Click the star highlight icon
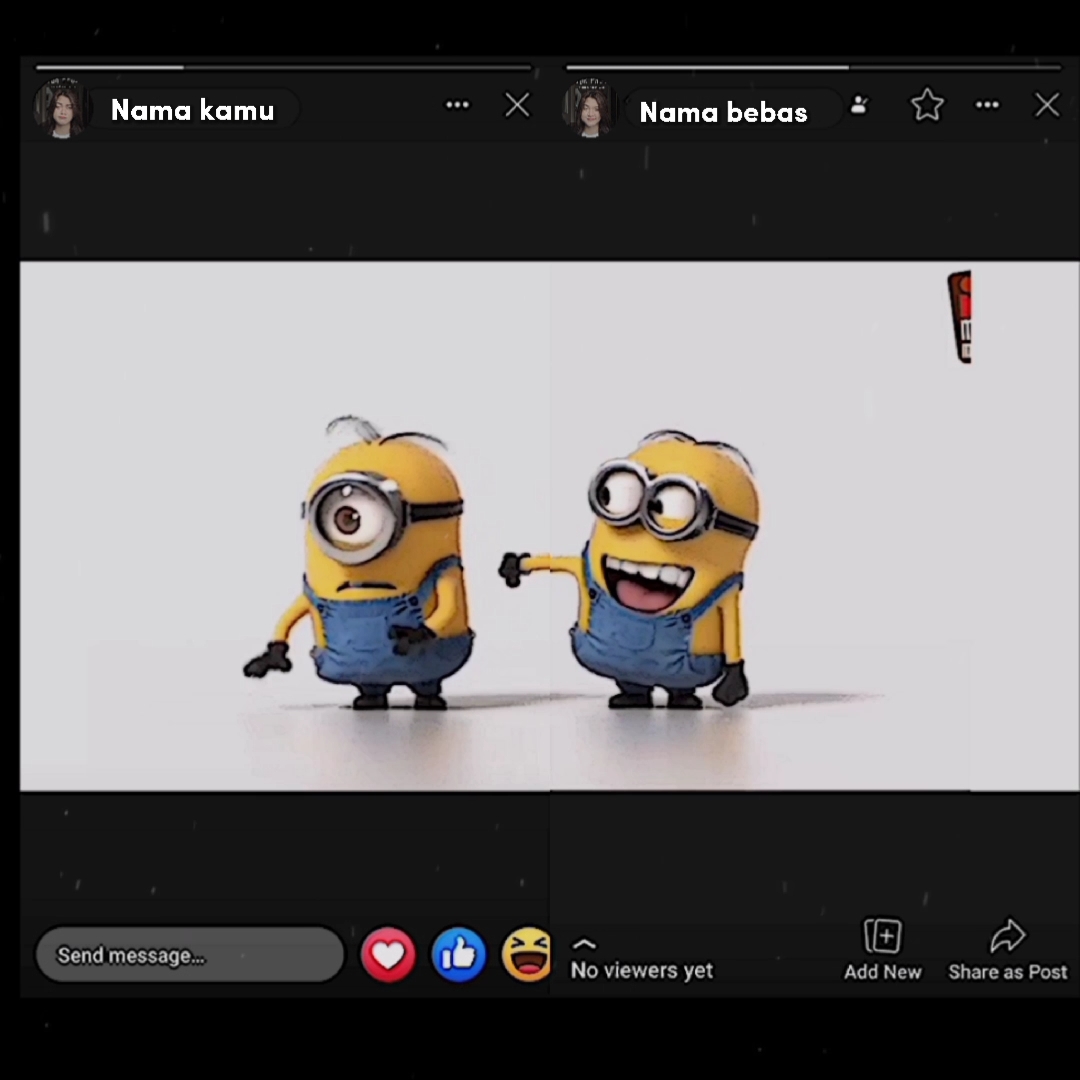1080x1080 pixels. point(927,105)
